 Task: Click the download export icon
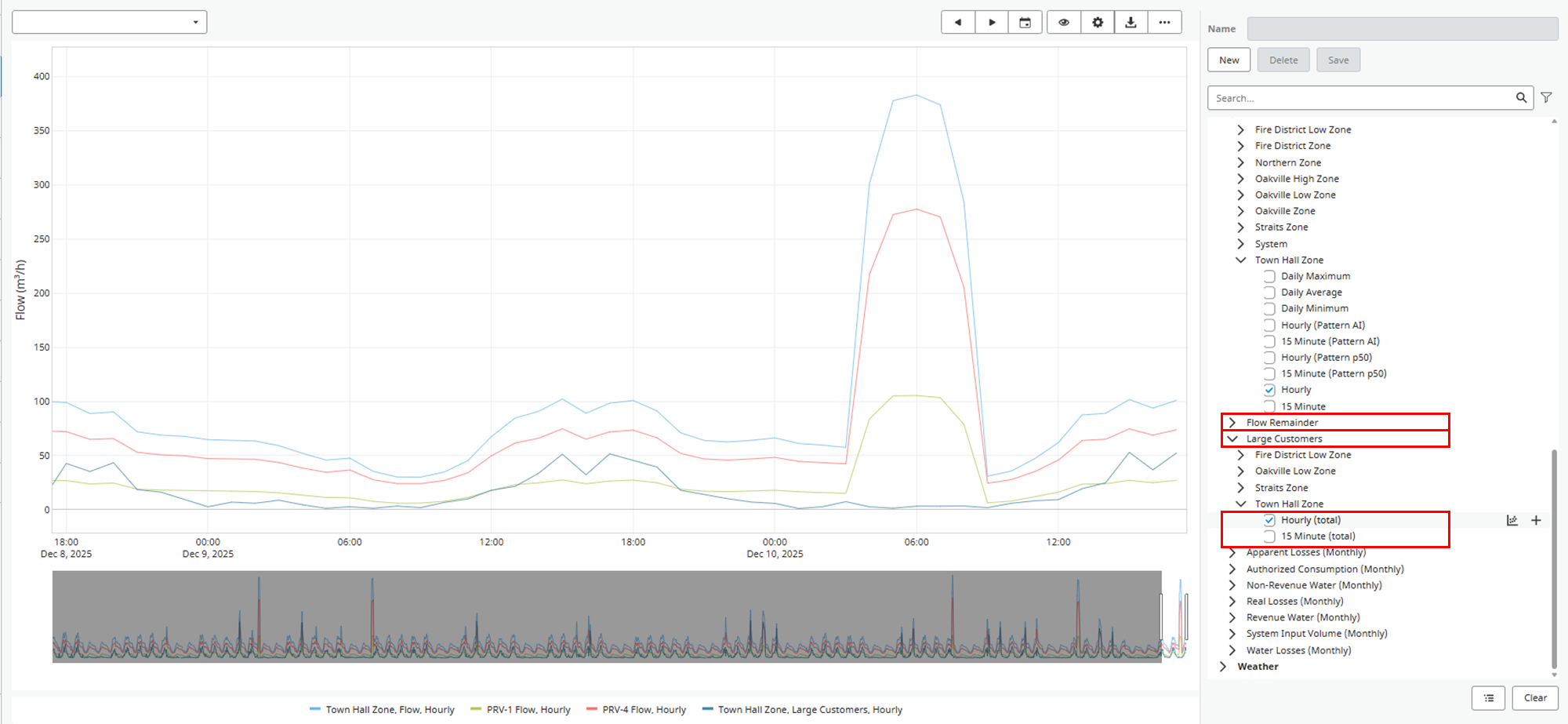[1131, 23]
